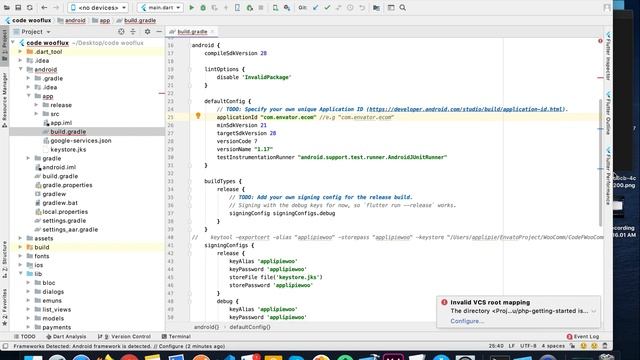Click the android breadcrumb in navigation bar
The height and width of the screenshot is (360, 640).
click(x=72, y=20)
